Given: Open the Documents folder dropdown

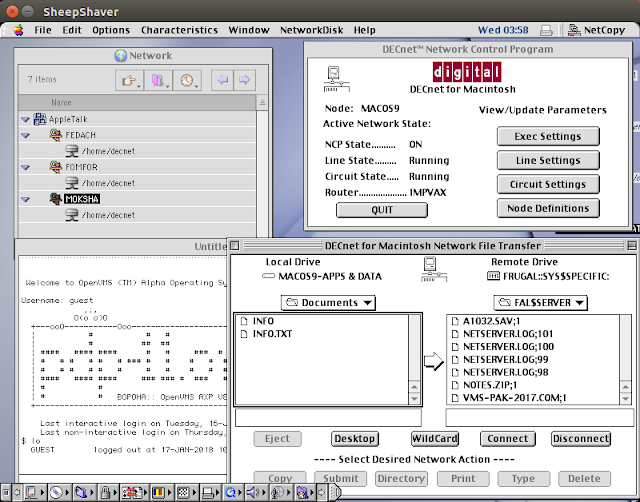Looking at the screenshot, I should pyautogui.click(x=328, y=303).
